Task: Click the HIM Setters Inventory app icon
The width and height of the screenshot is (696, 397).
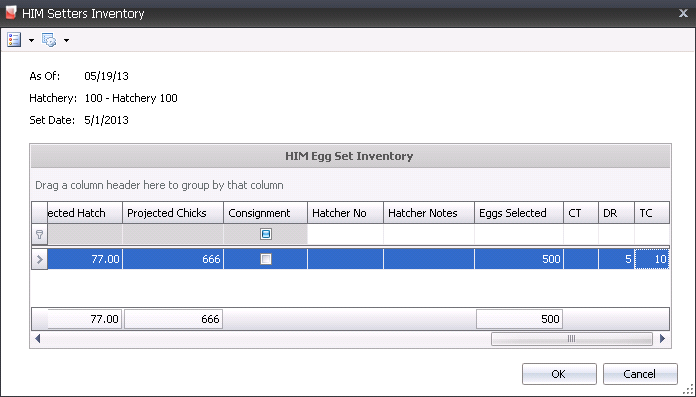Action: tap(11, 13)
